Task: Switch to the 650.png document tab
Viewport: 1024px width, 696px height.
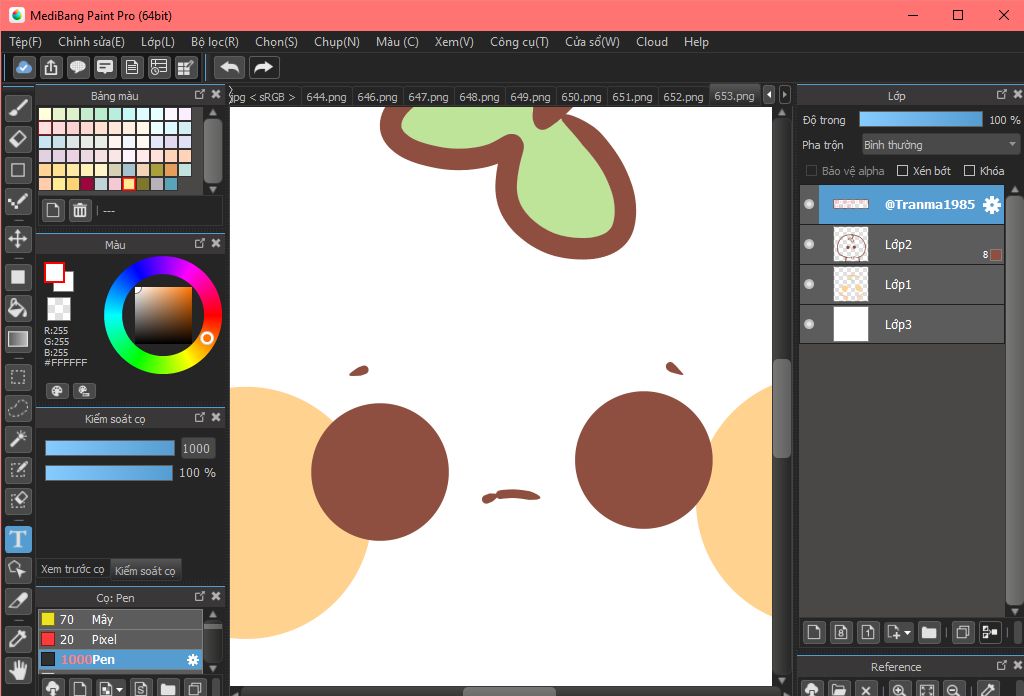Action: coord(581,97)
